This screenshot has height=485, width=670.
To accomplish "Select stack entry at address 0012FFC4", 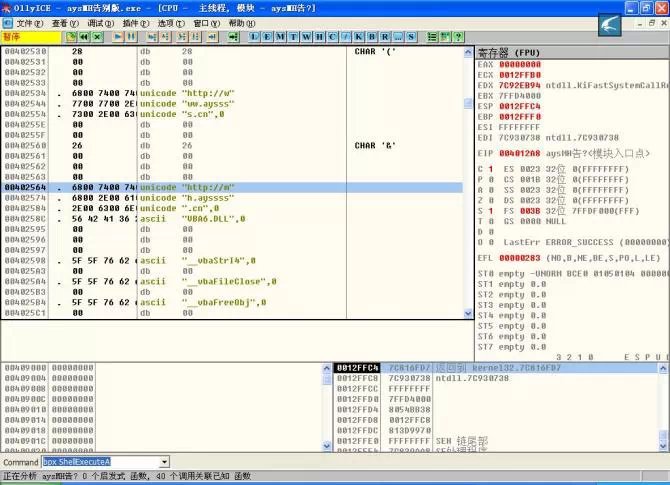I will 356,368.
